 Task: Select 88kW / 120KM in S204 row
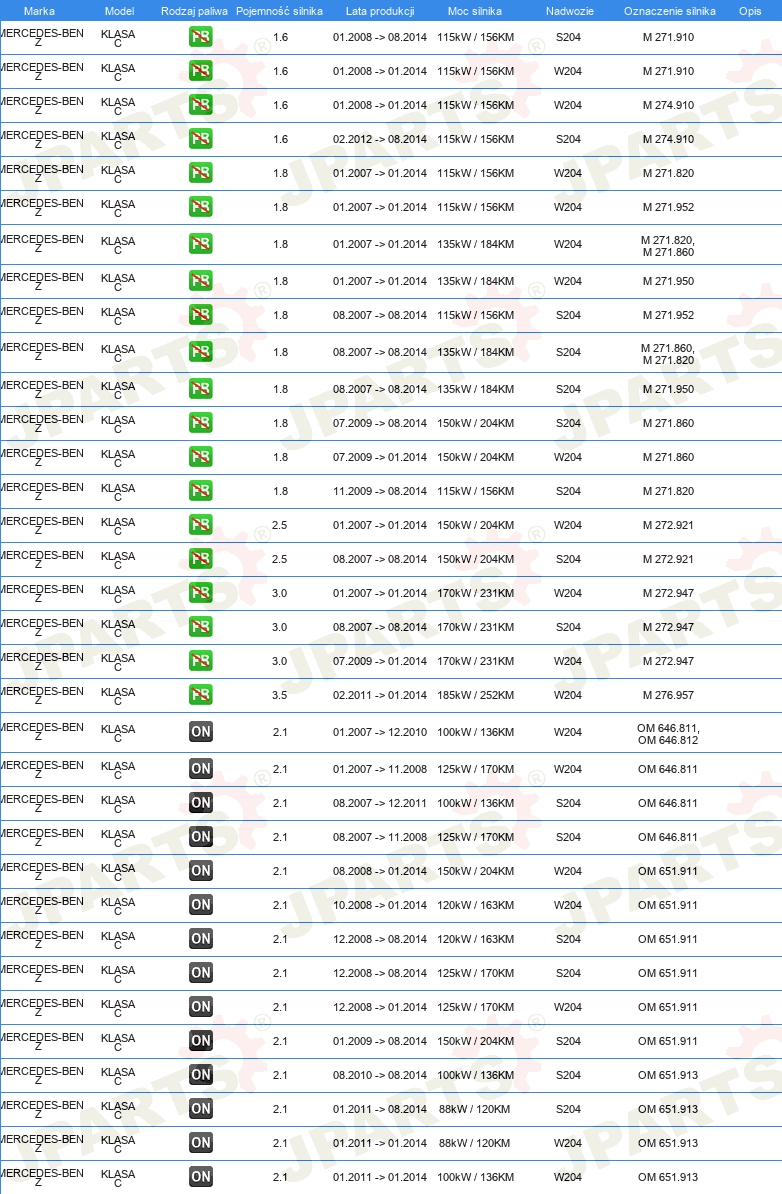tap(474, 1109)
